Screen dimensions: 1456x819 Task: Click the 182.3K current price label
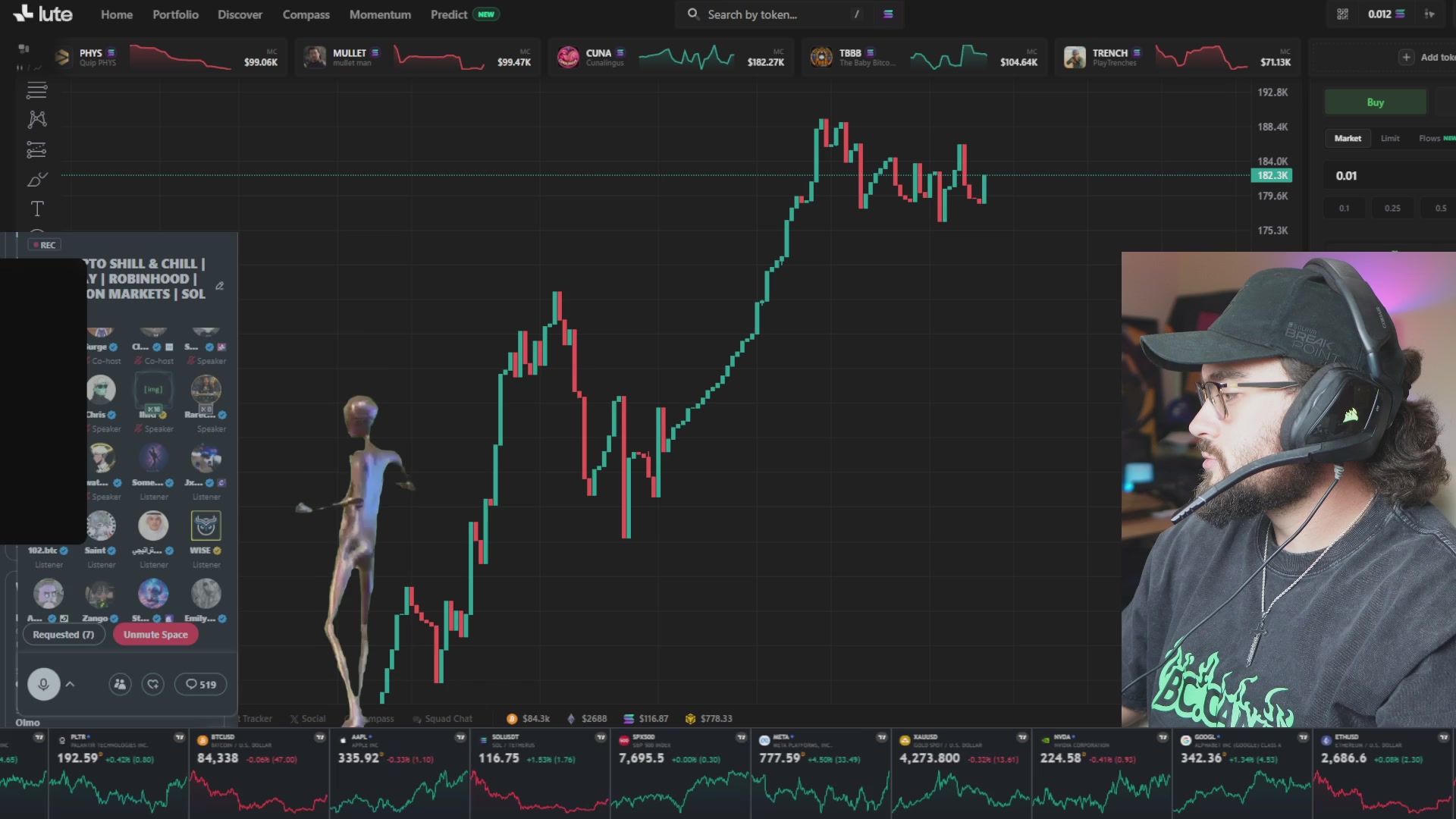point(1272,176)
